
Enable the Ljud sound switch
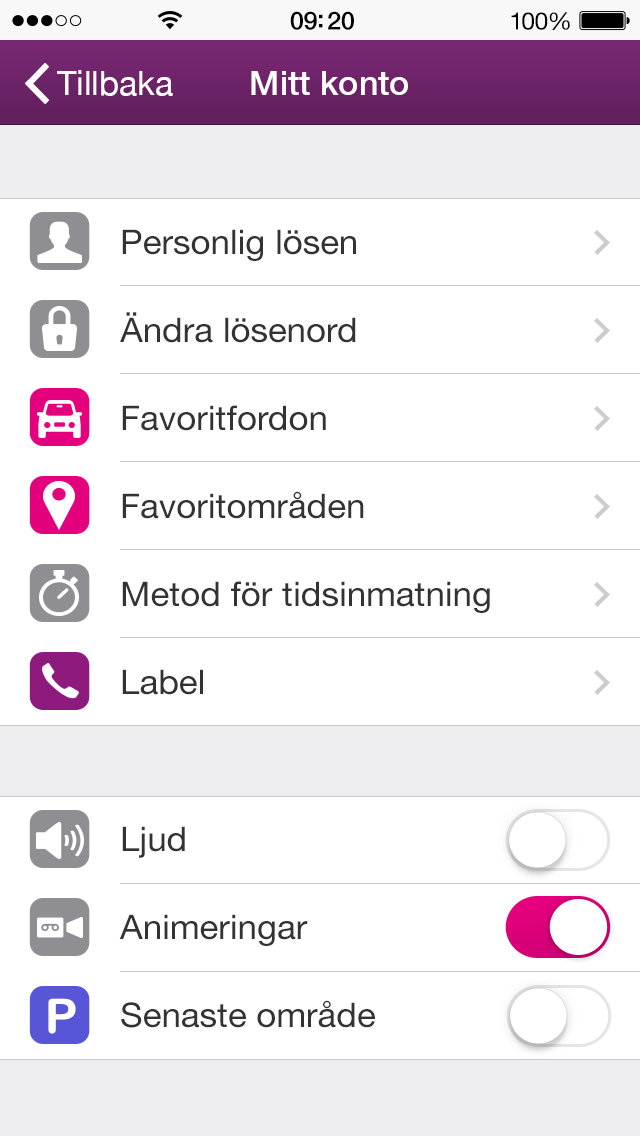pos(558,840)
